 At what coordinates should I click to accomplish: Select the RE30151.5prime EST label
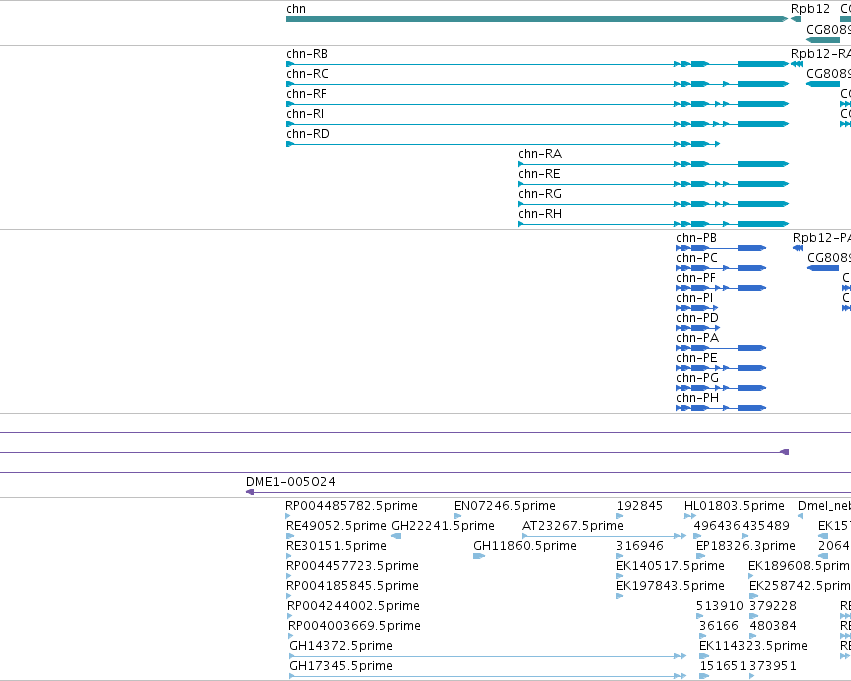click(336, 546)
